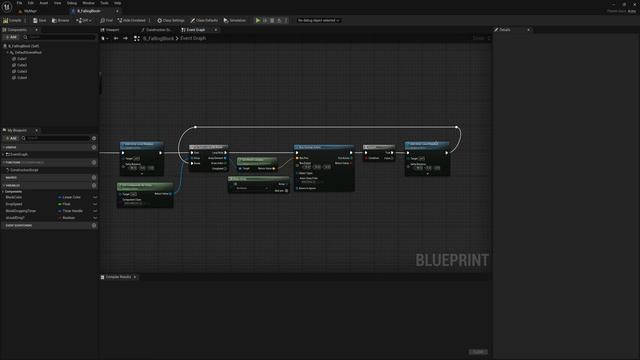Add event dispatcher with plus icon
The image size is (640, 360).
click(x=94, y=225)
